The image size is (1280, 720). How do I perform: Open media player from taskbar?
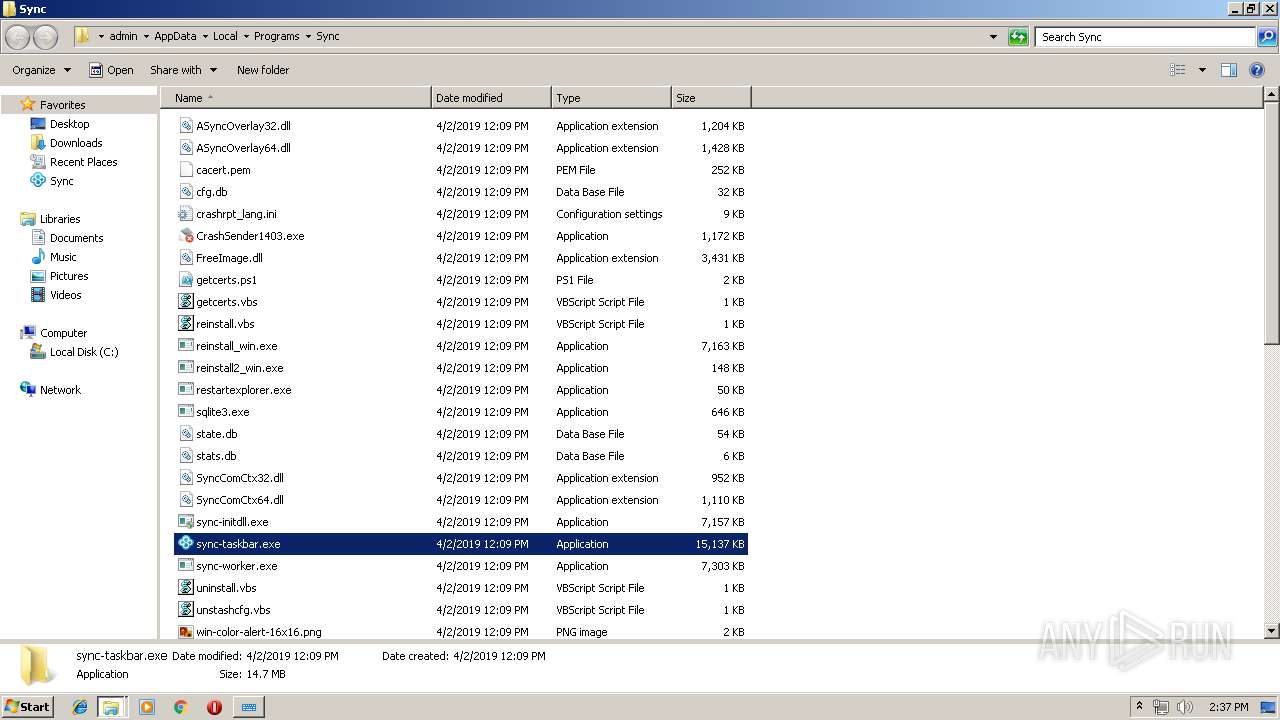tap(147, 707)
